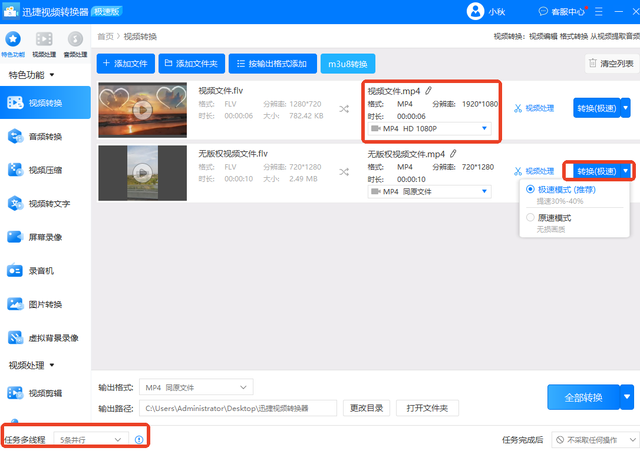Open the 特色功能 top tab
Viewport: 640px width, 451px height.
tap(13, 44)
